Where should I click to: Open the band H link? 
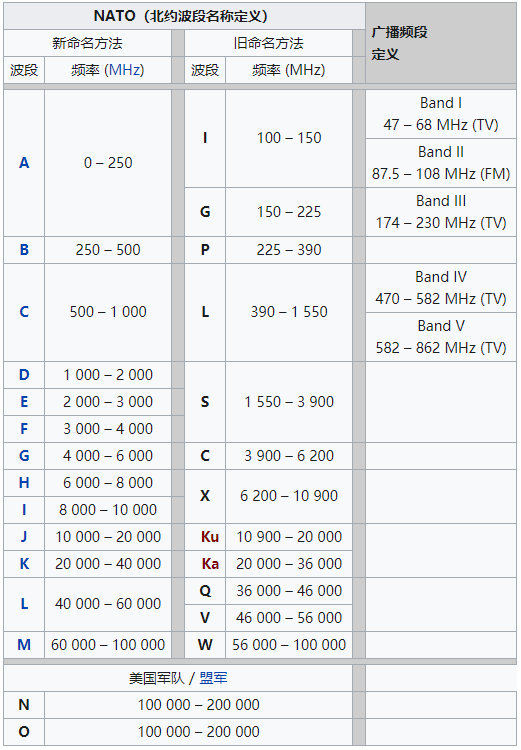[x=24, y=483]
